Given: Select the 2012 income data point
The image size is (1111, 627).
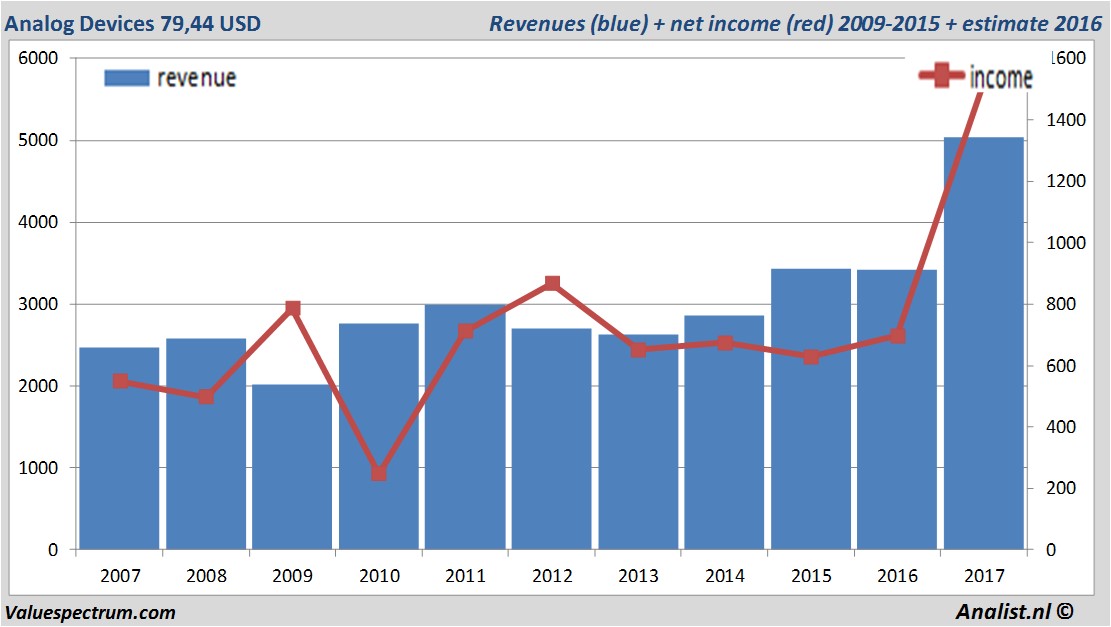Looking at the screenshot, I should pos(552,283).
